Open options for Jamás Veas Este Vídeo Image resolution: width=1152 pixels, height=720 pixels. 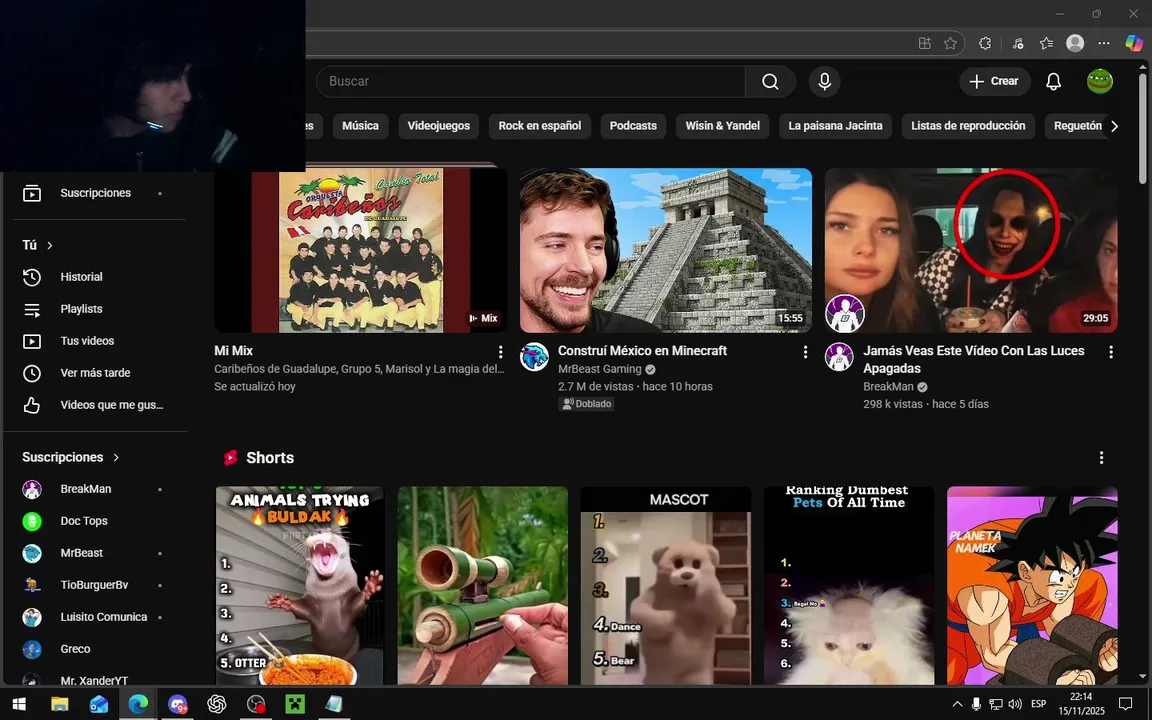[1111, 352]
